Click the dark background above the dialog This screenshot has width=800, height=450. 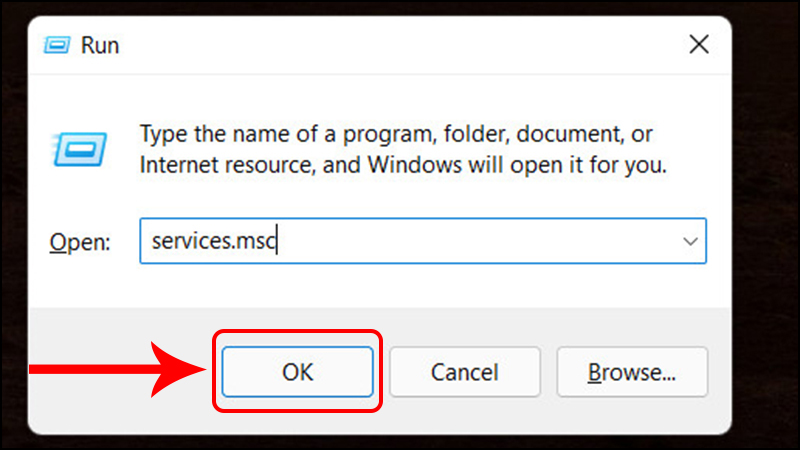pos(400,8)
